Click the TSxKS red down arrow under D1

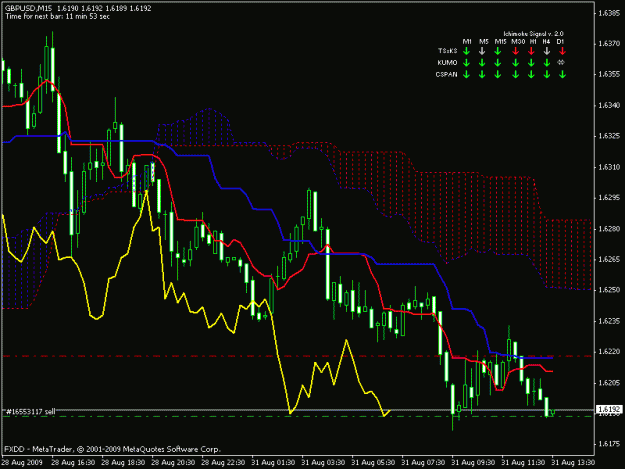tap(562, 51)
